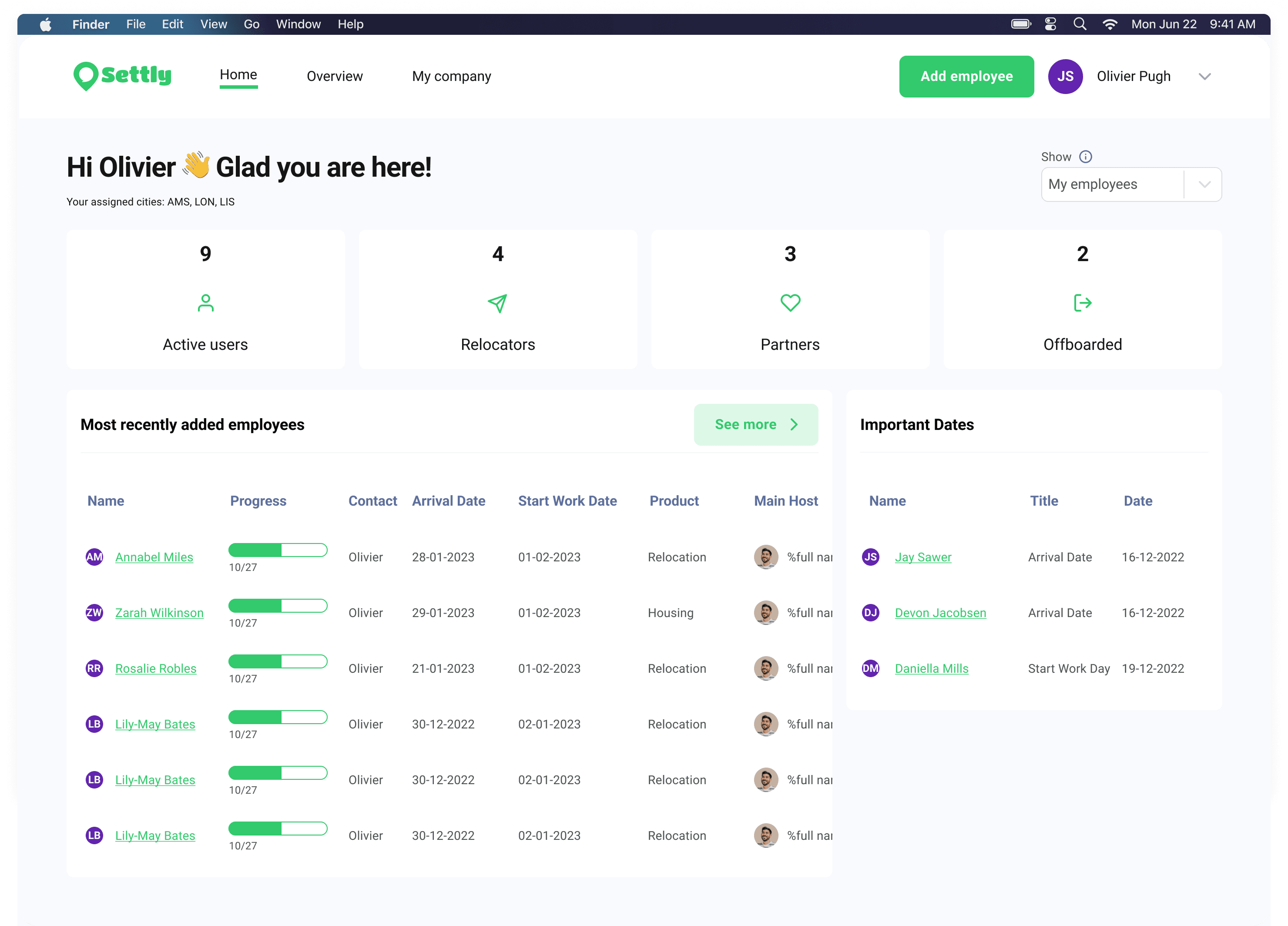Click main host photo for Annabel Miles

click(x=765, y=557)
